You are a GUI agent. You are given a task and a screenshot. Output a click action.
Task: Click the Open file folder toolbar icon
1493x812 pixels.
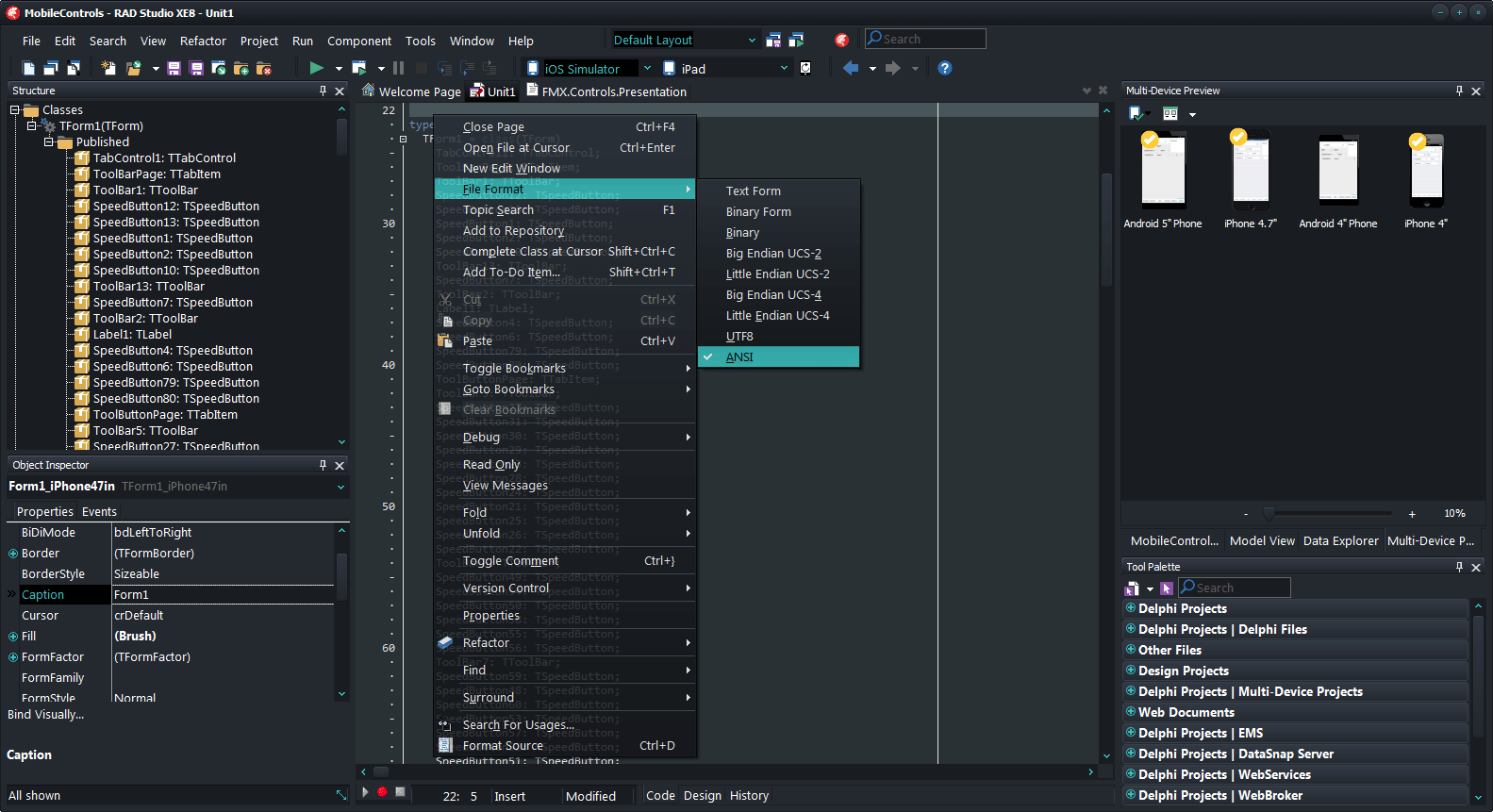click(134, 68)
